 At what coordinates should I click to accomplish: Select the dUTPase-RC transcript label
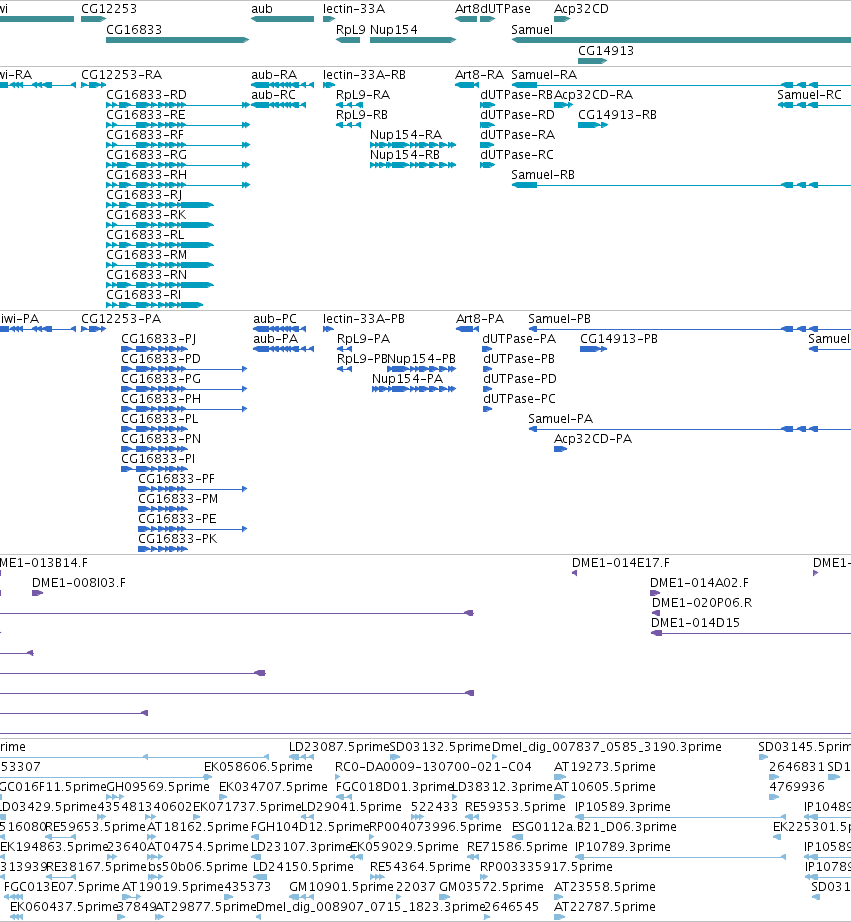517,155
